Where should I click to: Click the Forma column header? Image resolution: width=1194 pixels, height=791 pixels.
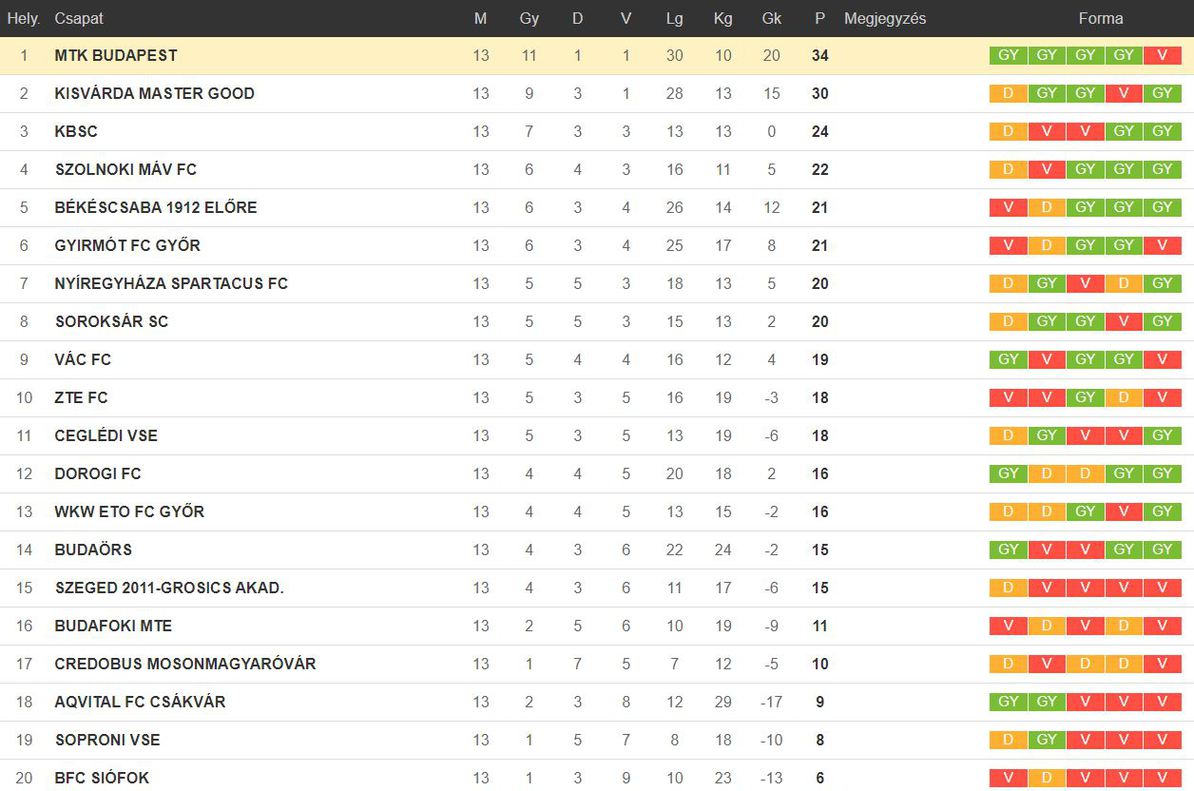[x=1100, y=18]
